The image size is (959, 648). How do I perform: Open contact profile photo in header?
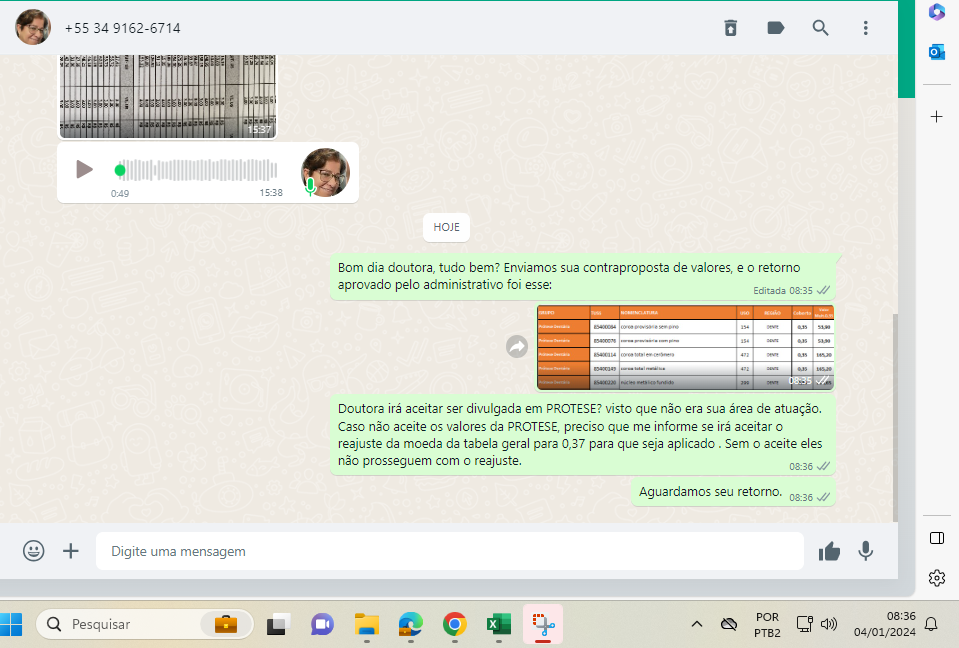[33, 27]
